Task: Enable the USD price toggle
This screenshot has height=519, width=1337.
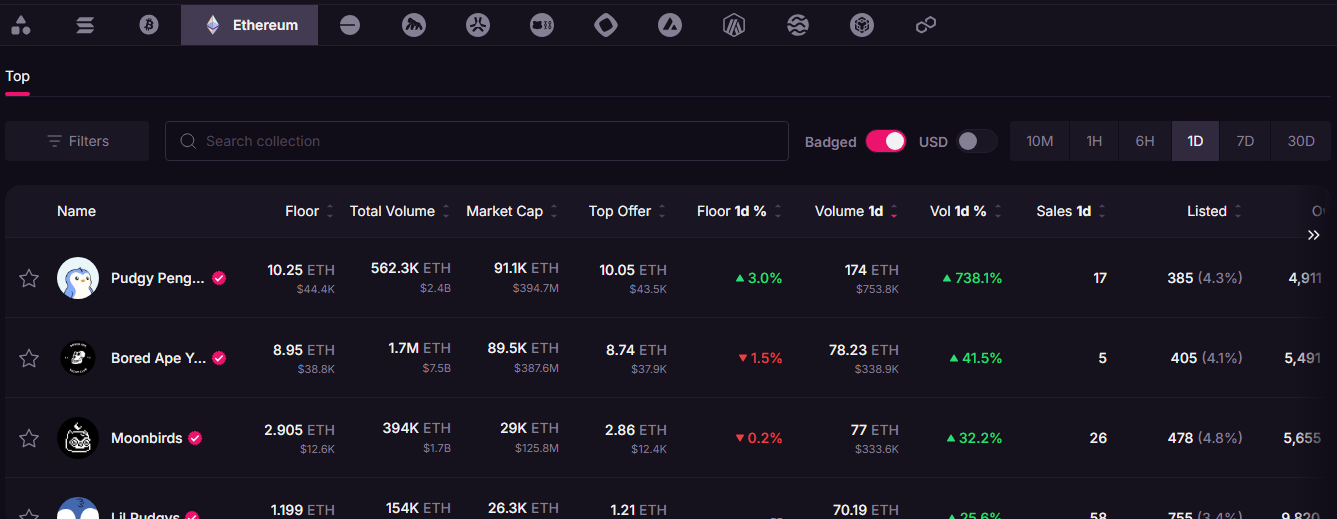Action: point(976,141)
